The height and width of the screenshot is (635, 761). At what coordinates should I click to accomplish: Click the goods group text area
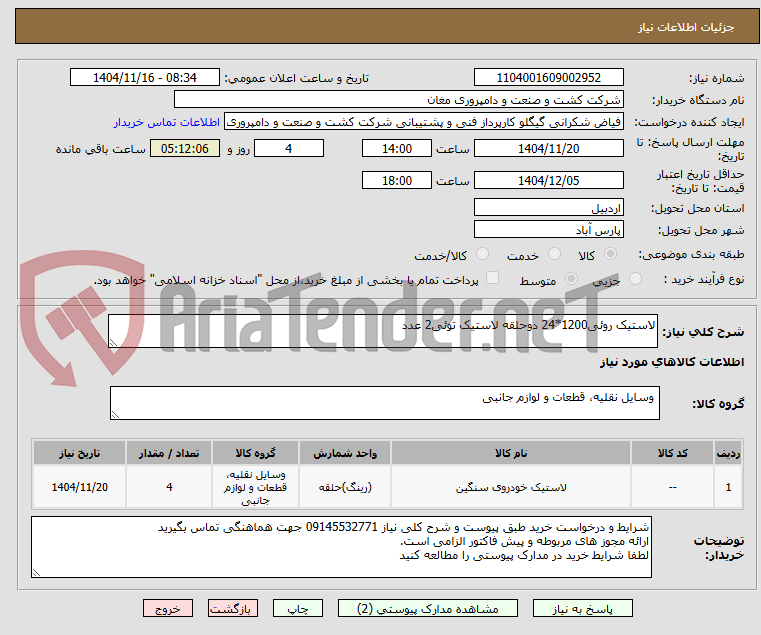click(x=385, y=403)
